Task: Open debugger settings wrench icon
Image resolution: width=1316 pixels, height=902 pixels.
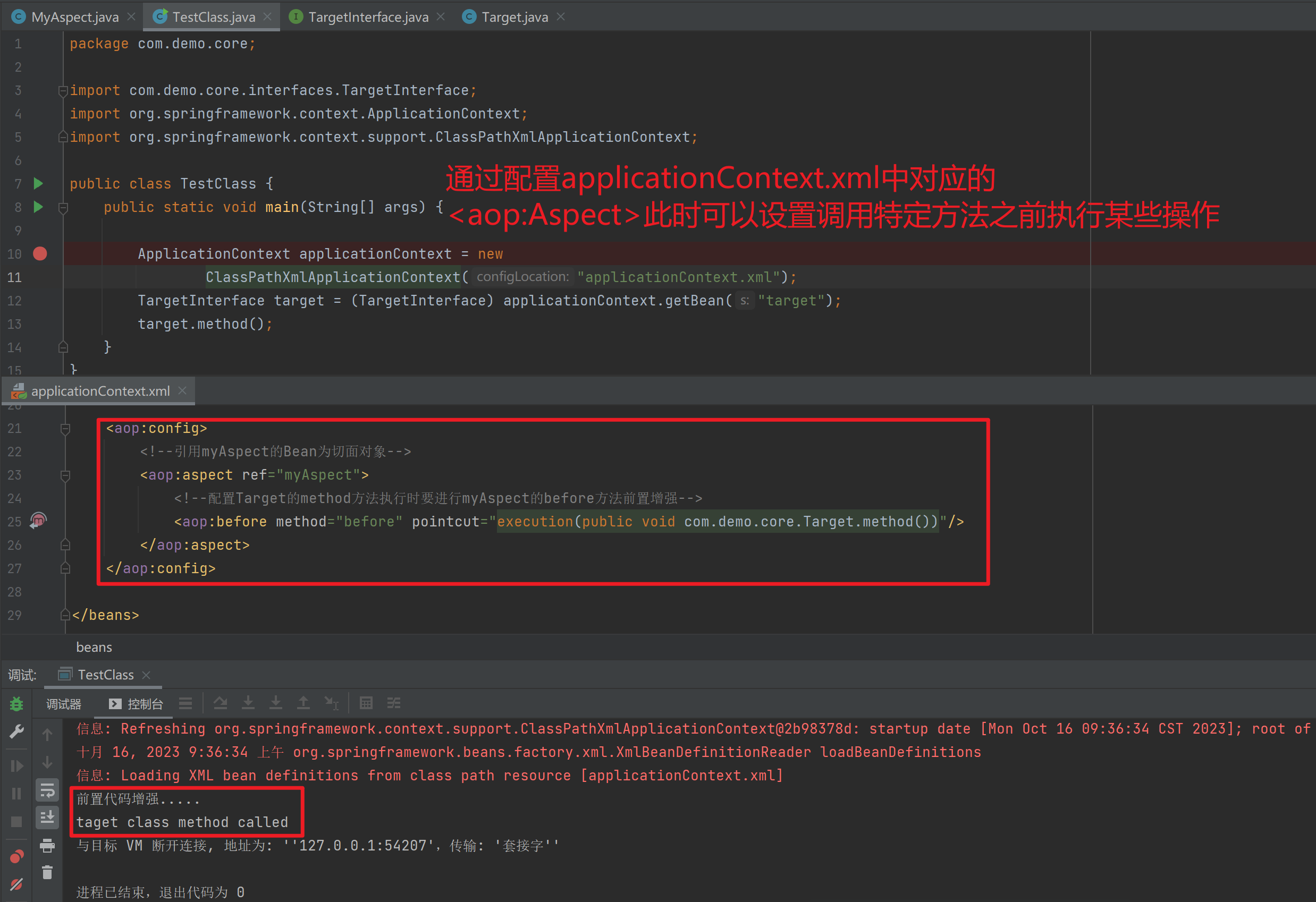Action: coord(16,731)
